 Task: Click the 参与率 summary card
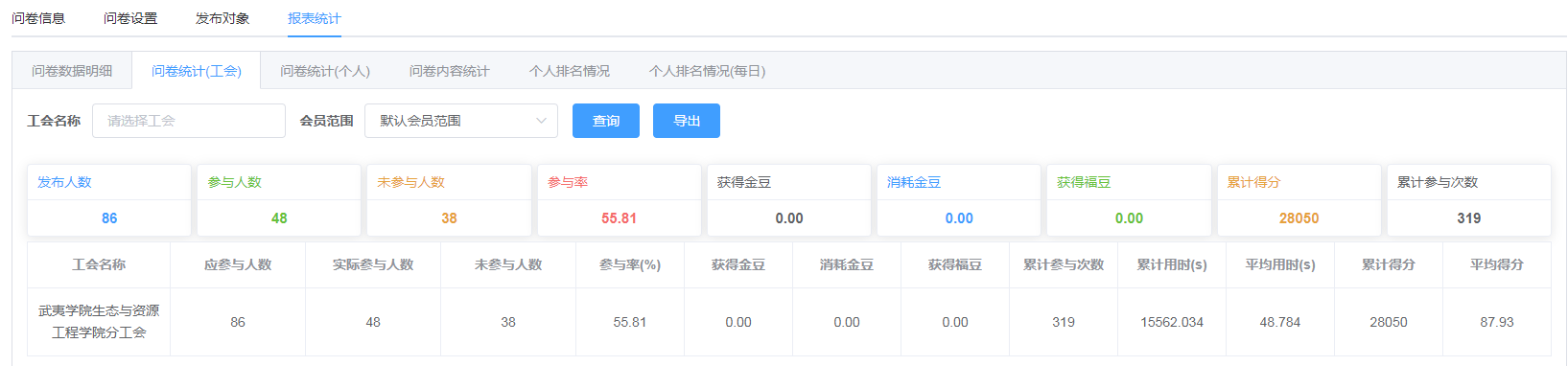pyautogui.click(x=620, y=200)
